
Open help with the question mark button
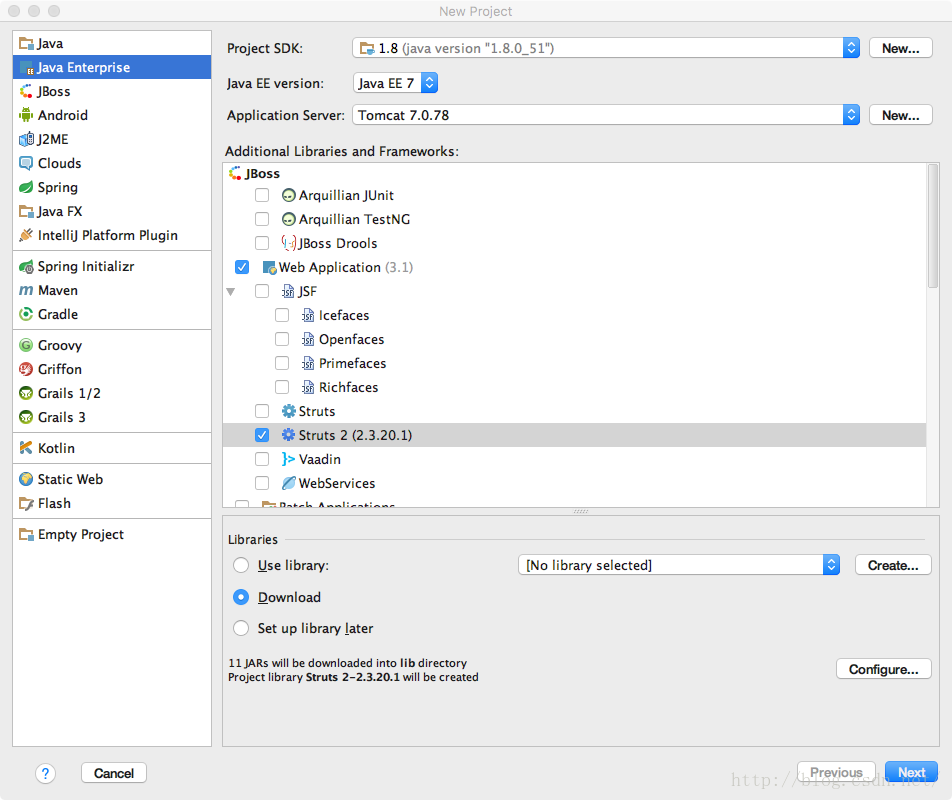[46, 773]
